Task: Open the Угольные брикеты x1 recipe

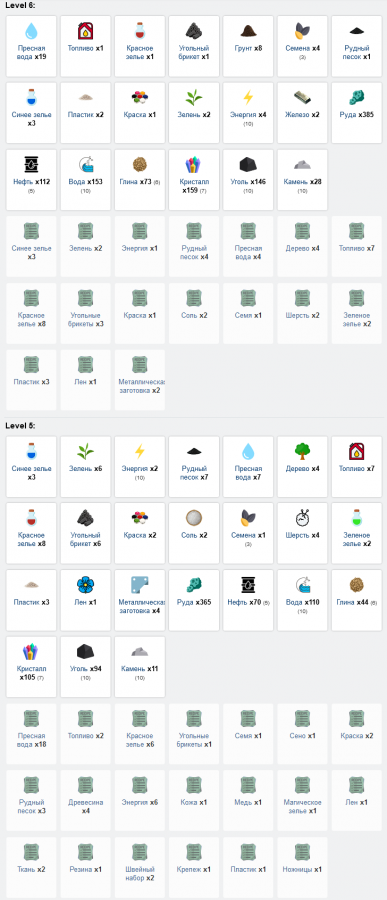Action: click(194, 734)
